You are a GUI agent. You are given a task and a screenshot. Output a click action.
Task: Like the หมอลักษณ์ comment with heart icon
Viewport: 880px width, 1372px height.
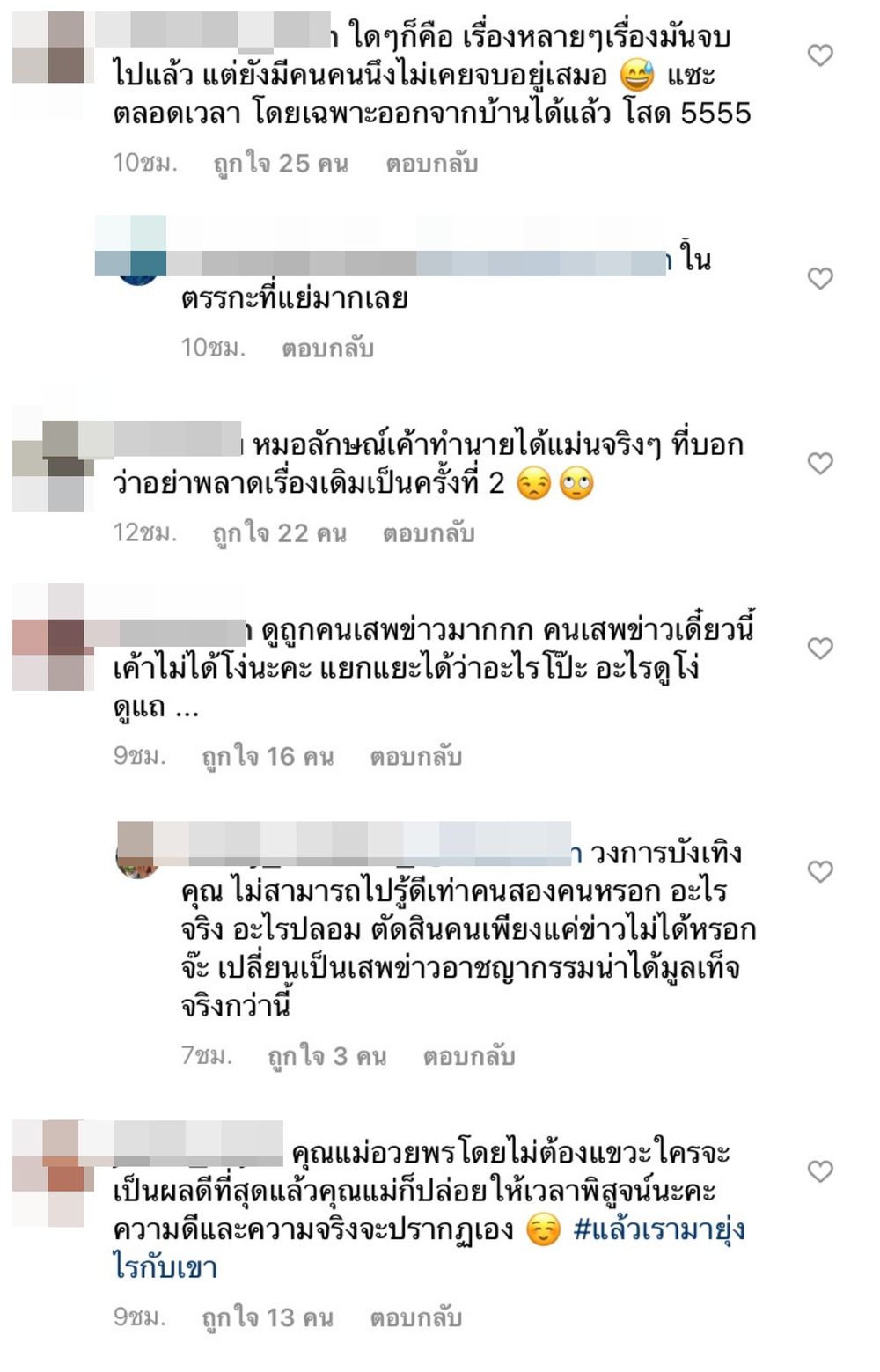point(820,464)
